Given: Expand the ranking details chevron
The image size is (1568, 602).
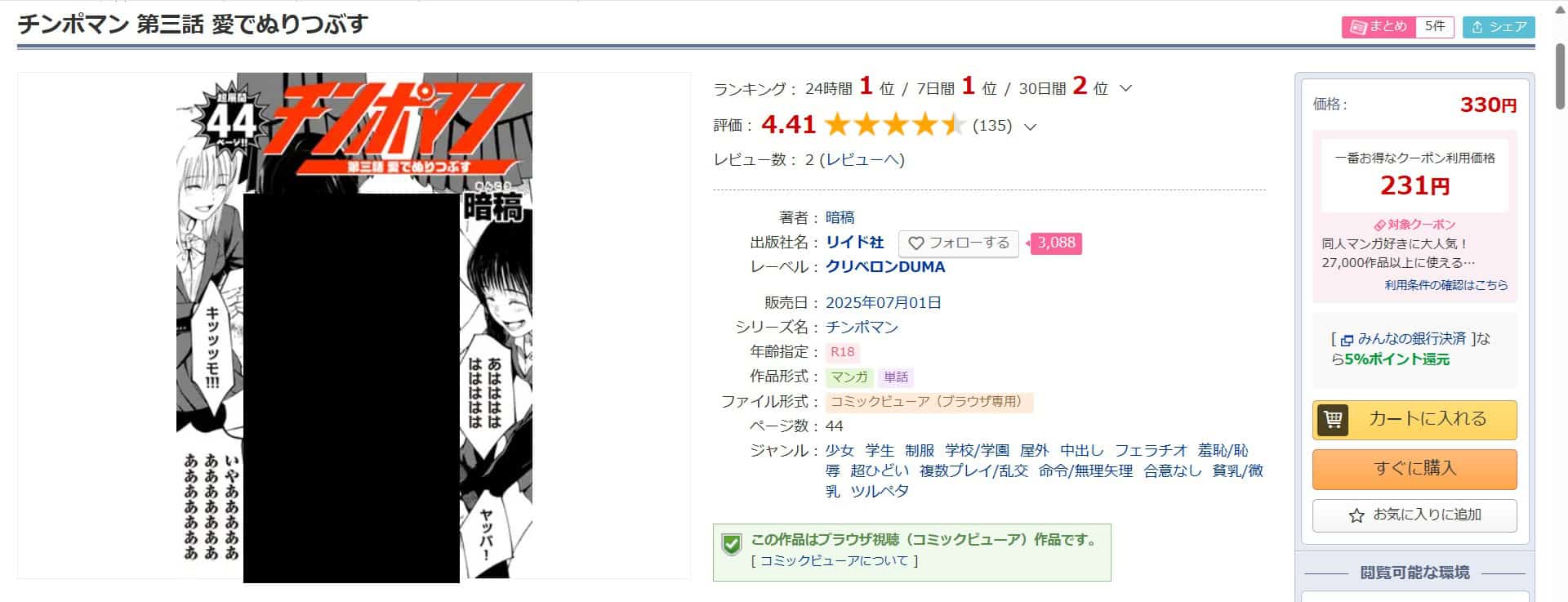Looking at the screenshot, I should click(x=1125, y=88).
